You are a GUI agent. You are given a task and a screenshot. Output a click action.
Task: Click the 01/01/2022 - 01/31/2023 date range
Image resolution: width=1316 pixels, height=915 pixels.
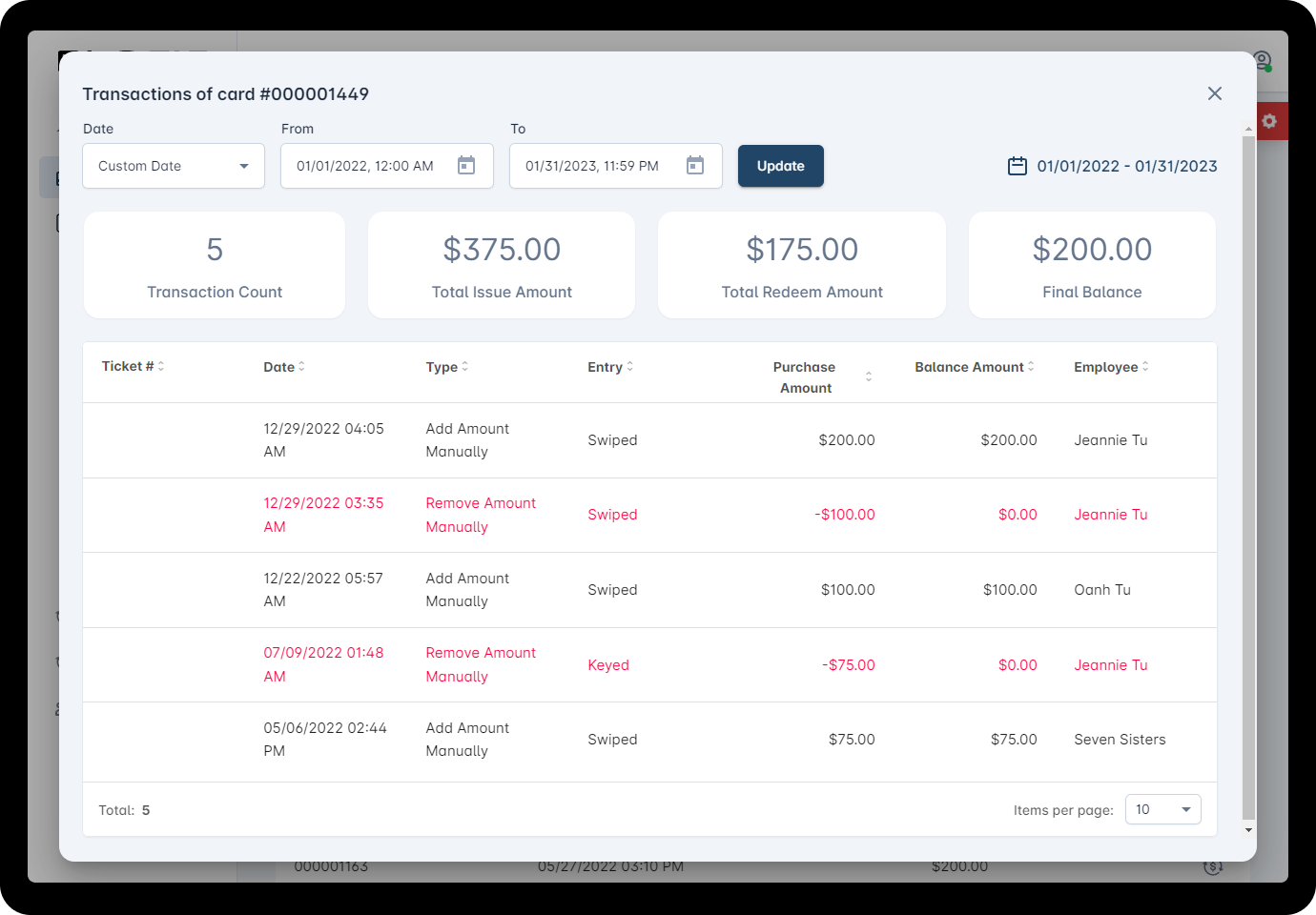(x=1113, y=166)
